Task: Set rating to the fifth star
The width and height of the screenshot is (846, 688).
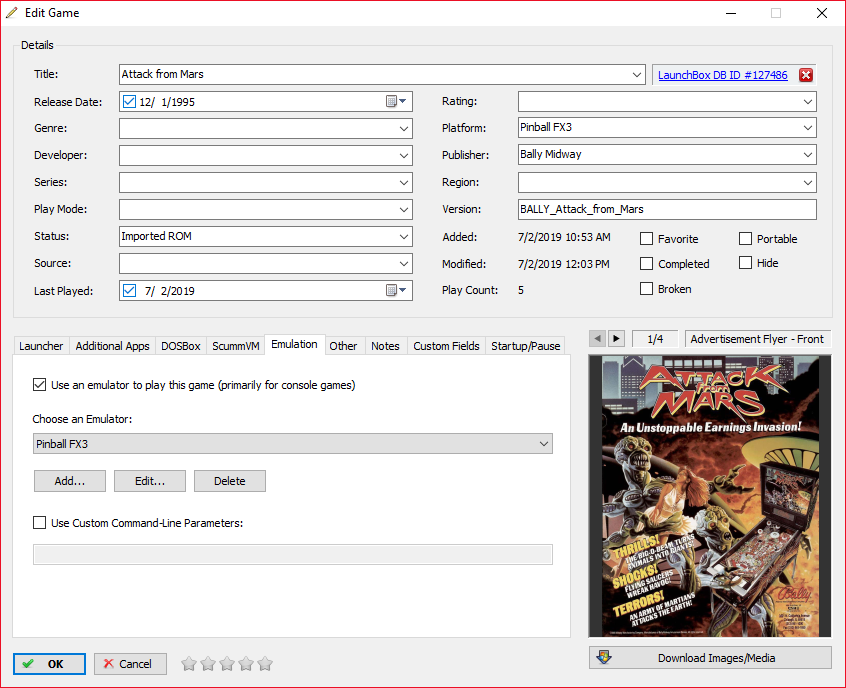Action: coord(265,664)
